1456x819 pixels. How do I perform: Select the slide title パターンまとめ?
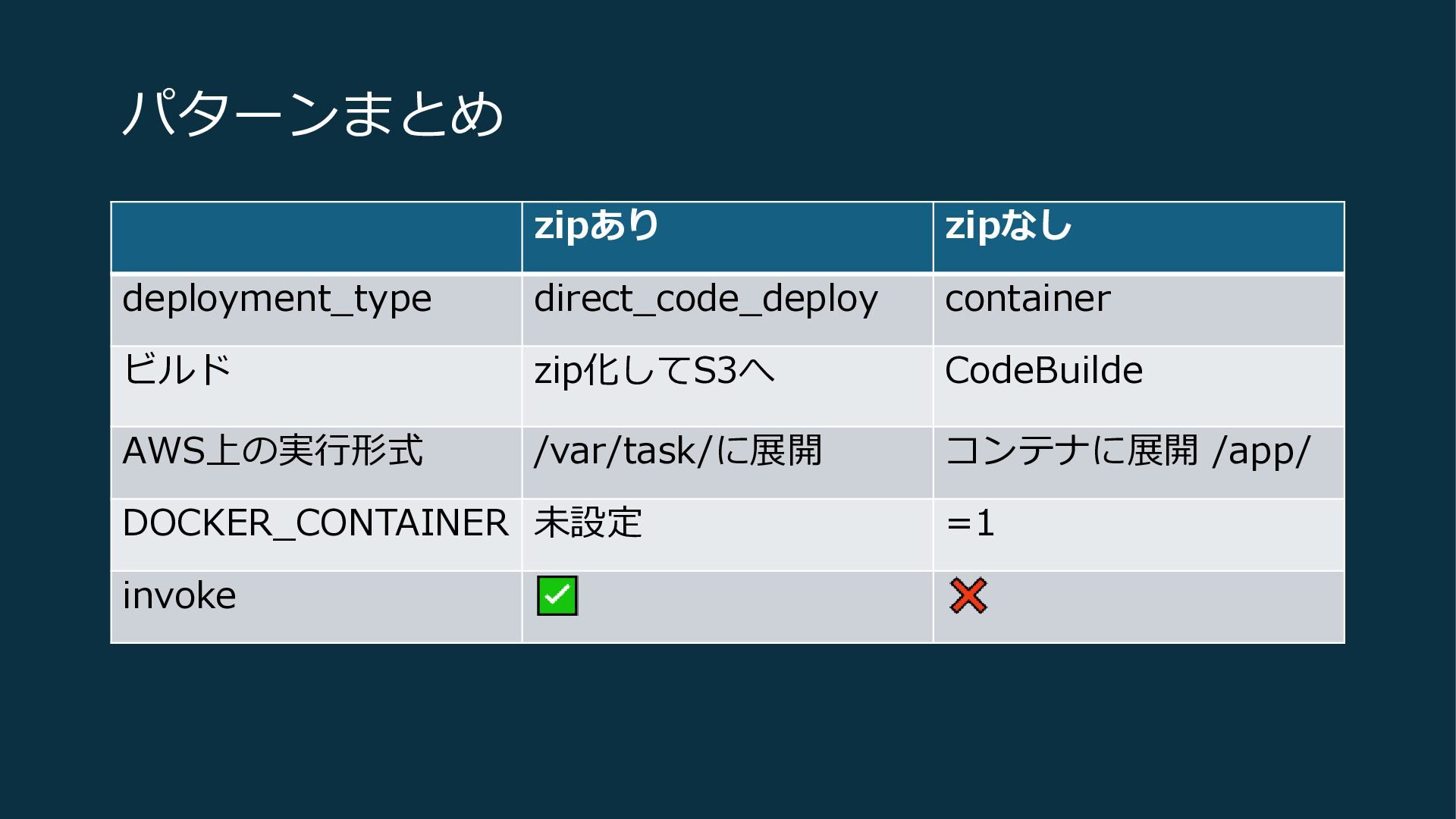[312, 115]
